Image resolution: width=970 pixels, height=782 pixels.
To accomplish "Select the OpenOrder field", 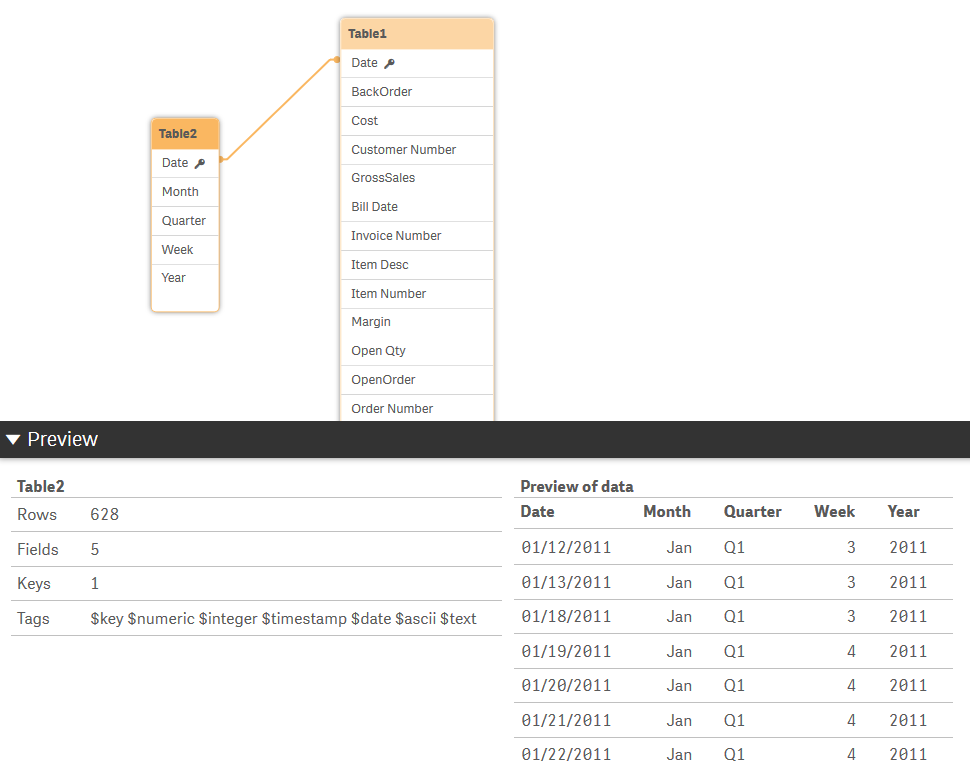I will [x=417, y=380].
